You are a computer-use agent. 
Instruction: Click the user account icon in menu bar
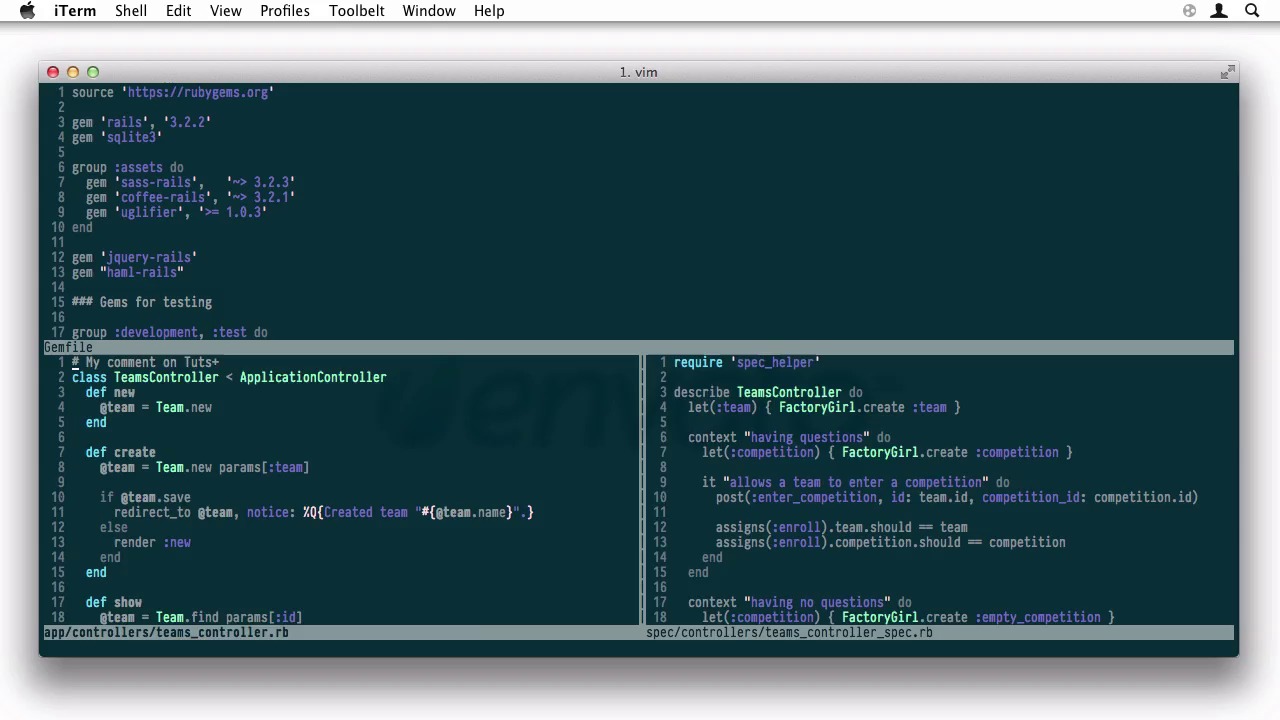pos(1219,11)
